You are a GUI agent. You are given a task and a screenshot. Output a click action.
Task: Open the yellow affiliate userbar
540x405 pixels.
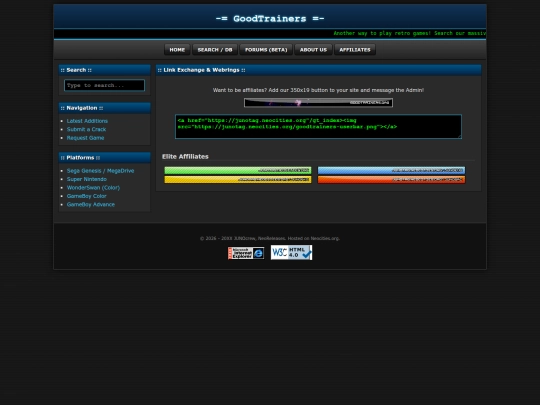point(238,179)
